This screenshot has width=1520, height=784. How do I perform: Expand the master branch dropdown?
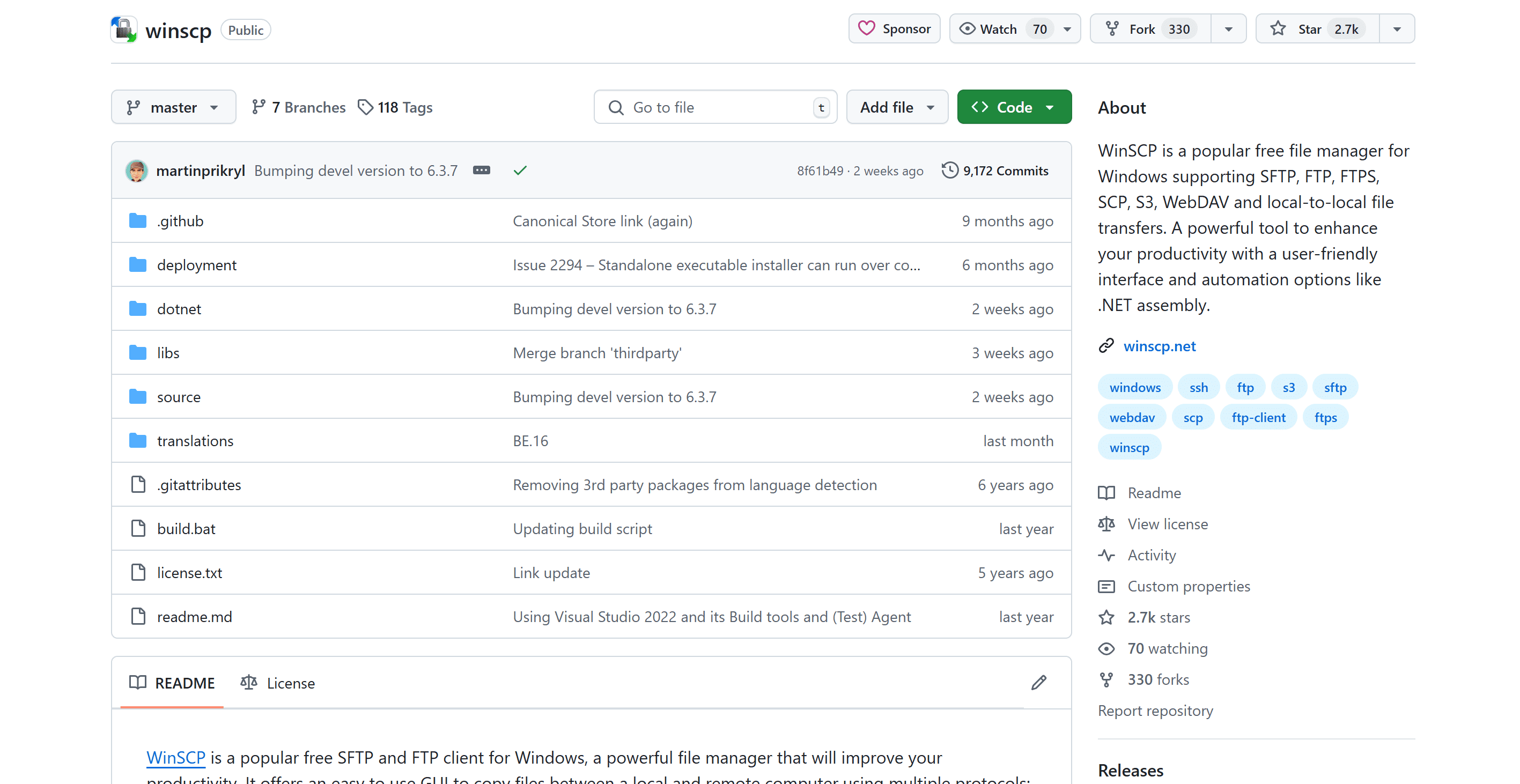tap(173, 107)
